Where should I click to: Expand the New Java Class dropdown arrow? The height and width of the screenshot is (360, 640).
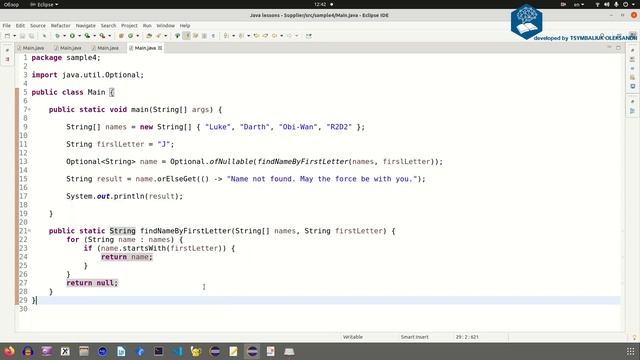[138, 36]
